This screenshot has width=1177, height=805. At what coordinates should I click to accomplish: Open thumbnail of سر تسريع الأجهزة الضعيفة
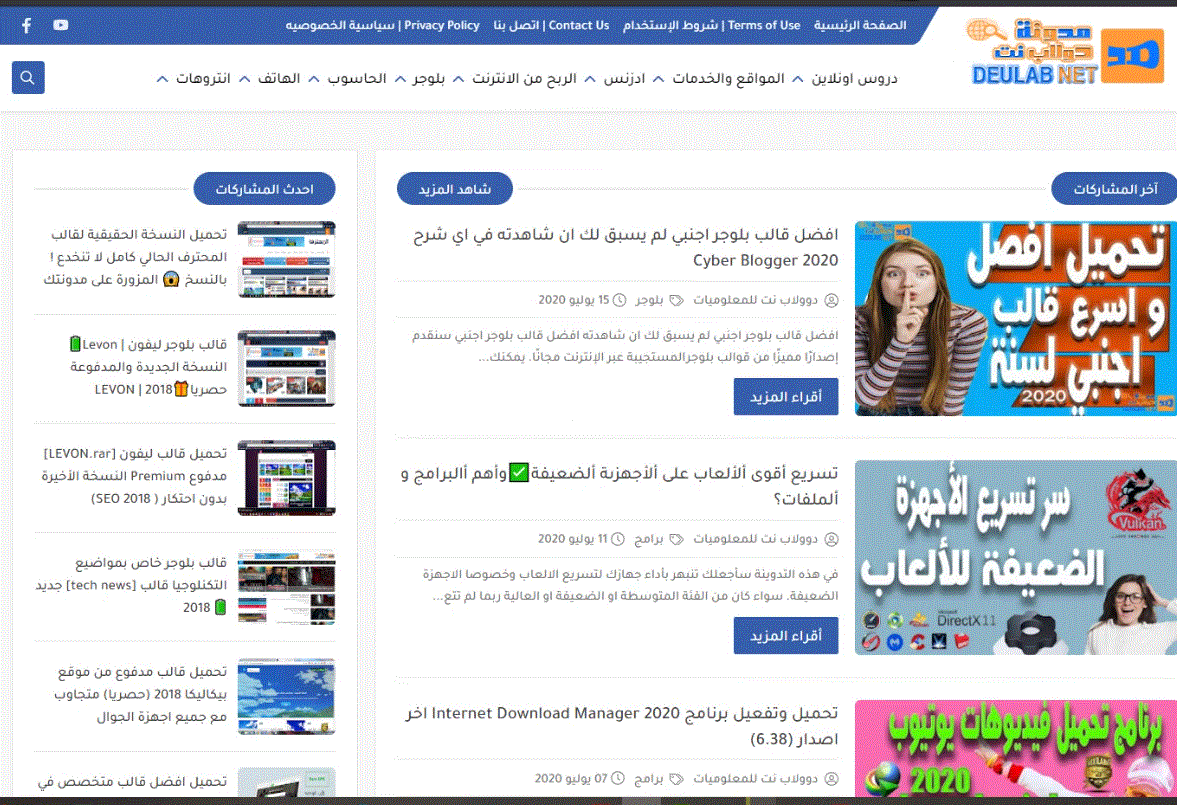tap(1016, 557)
